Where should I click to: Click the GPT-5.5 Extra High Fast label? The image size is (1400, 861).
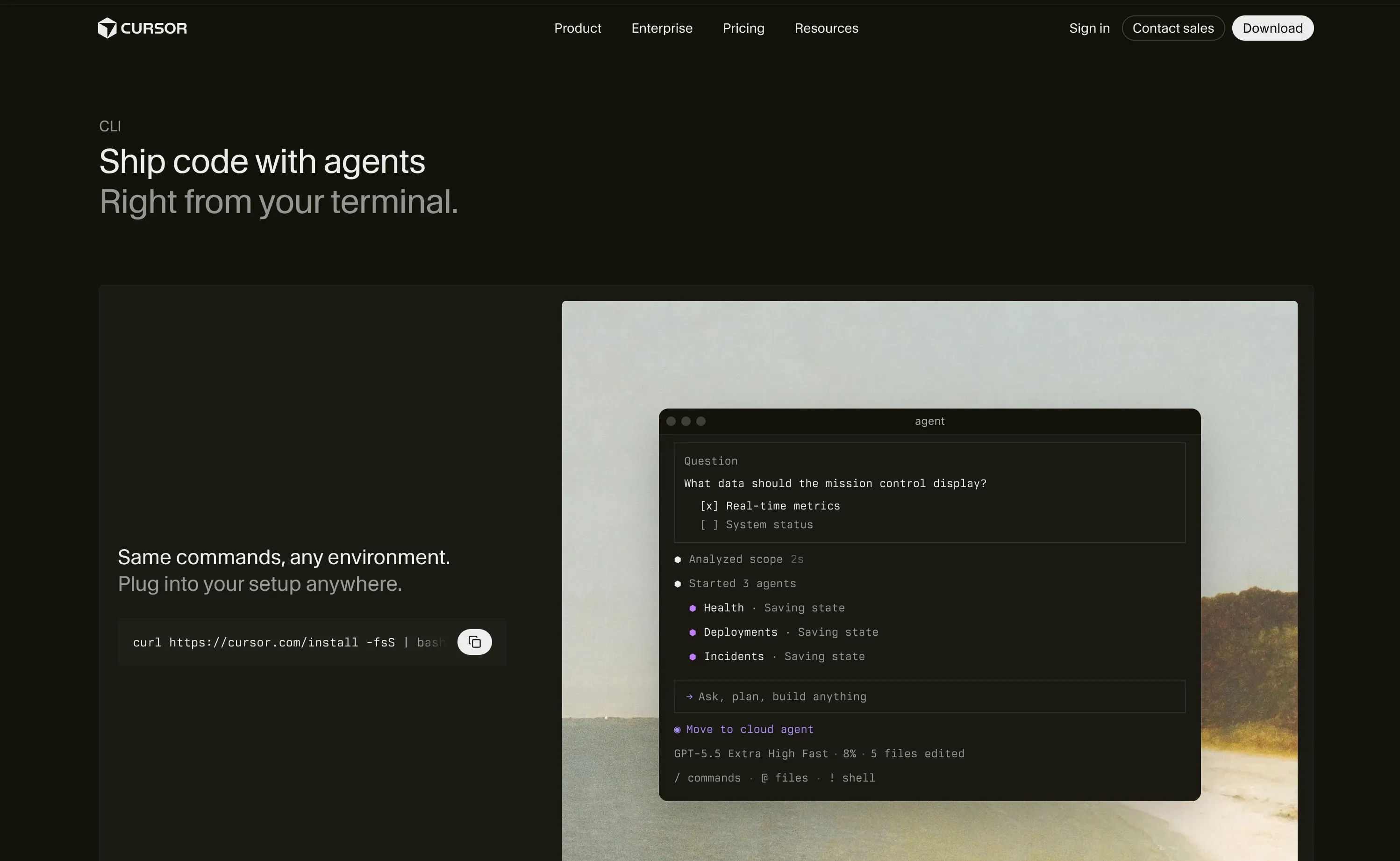tap(750, 753)
